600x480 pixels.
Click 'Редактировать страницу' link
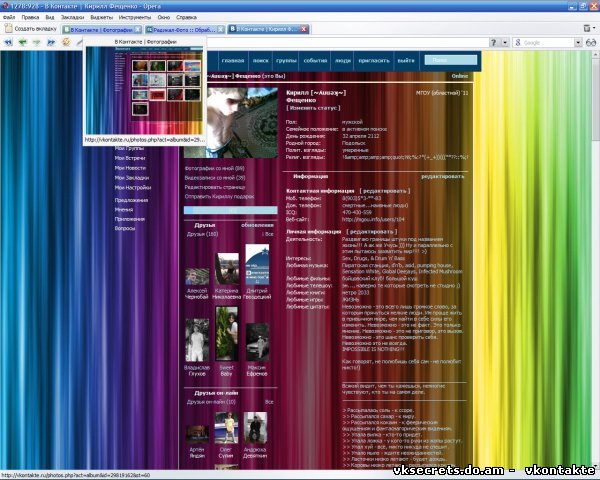click(x=215, y=188)
